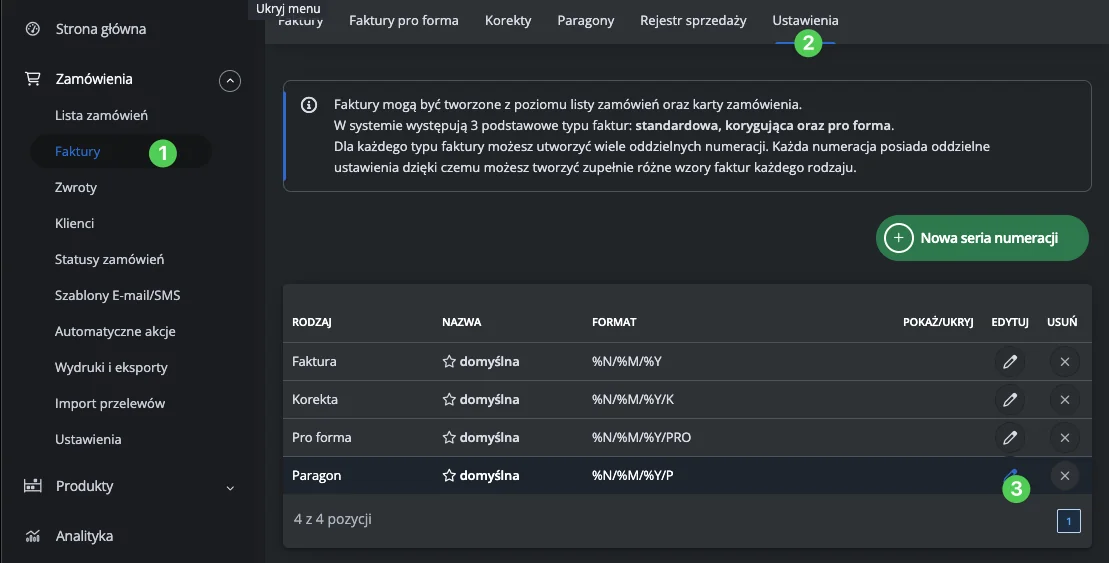Screen dimensions: 1109x563
Task: Click the POKAŻ/UKRYJ column header
Action: coord(938,322)
